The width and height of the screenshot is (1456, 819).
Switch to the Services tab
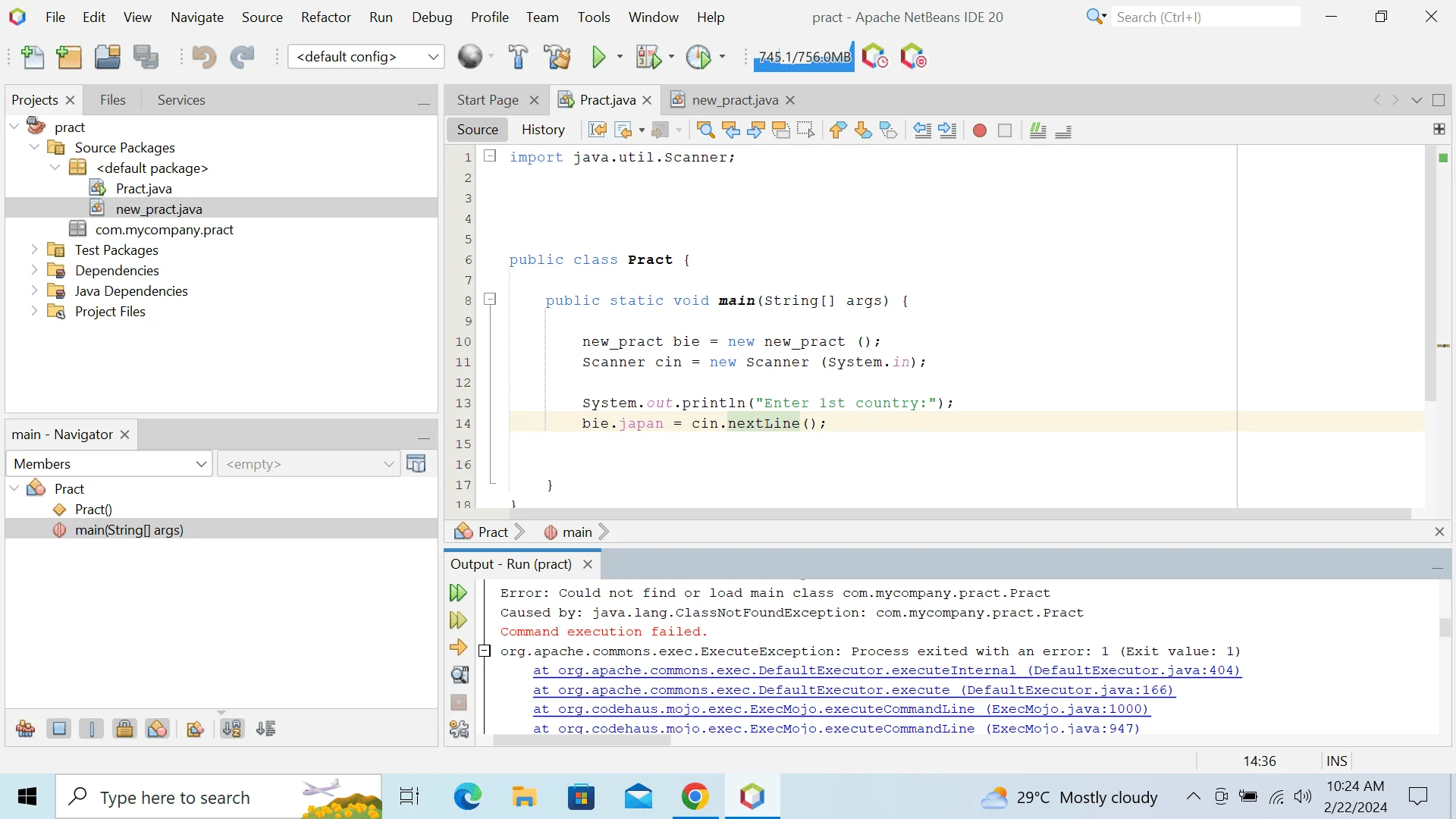181,100
